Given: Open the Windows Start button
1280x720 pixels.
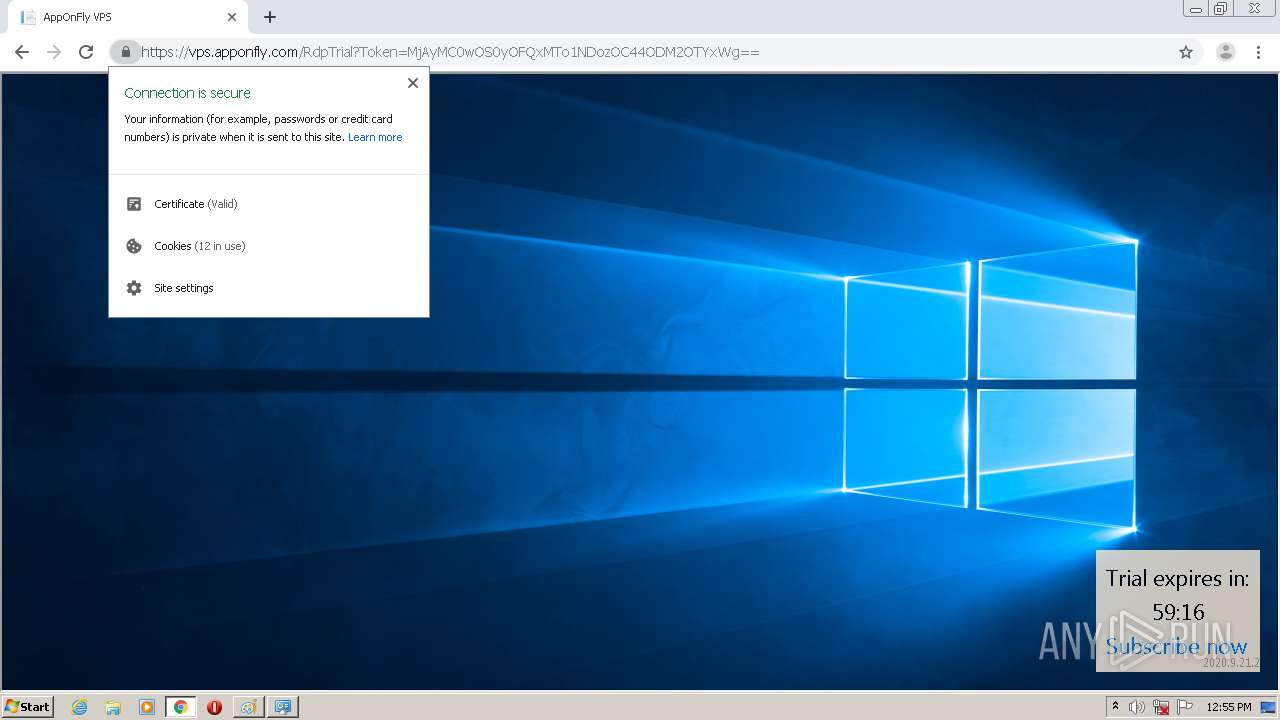Looking at the screenshot, I should click(x=28, y=706).
